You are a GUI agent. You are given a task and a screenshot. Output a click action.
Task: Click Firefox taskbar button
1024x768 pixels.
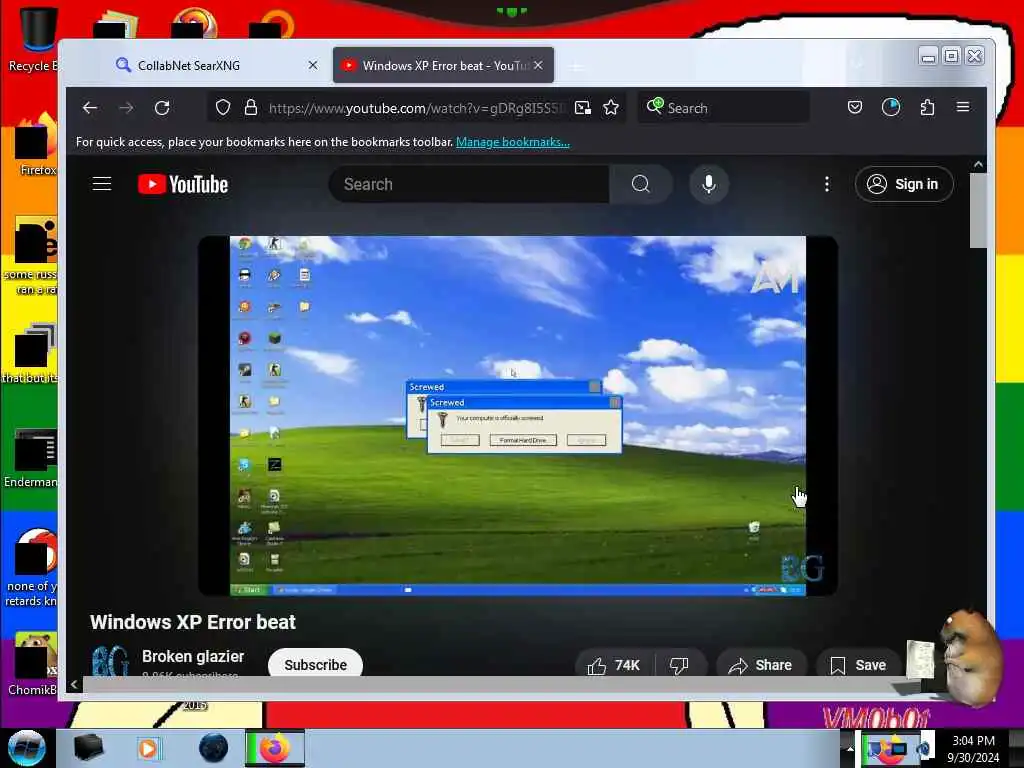click(x=275, y=748)
